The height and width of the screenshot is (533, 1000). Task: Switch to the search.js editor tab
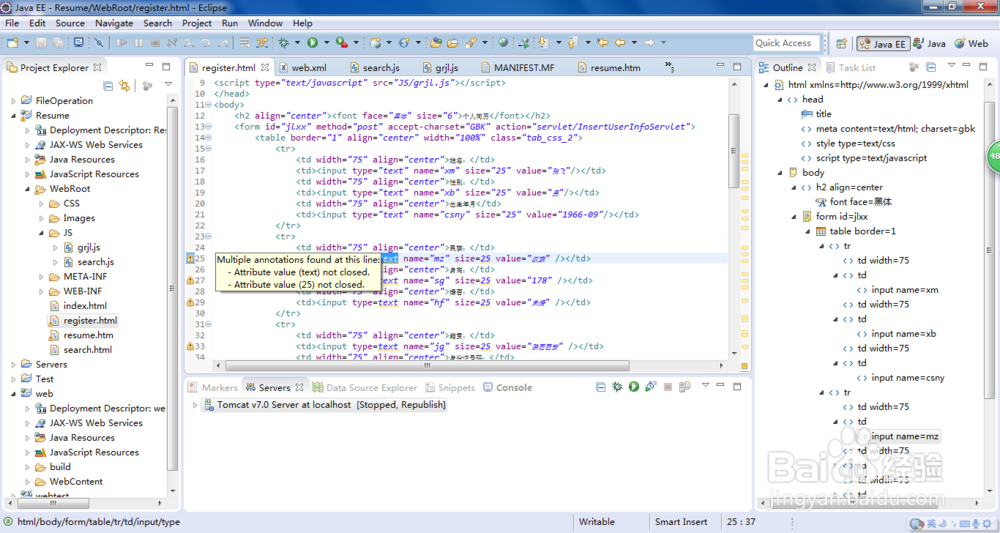[375, 67]
